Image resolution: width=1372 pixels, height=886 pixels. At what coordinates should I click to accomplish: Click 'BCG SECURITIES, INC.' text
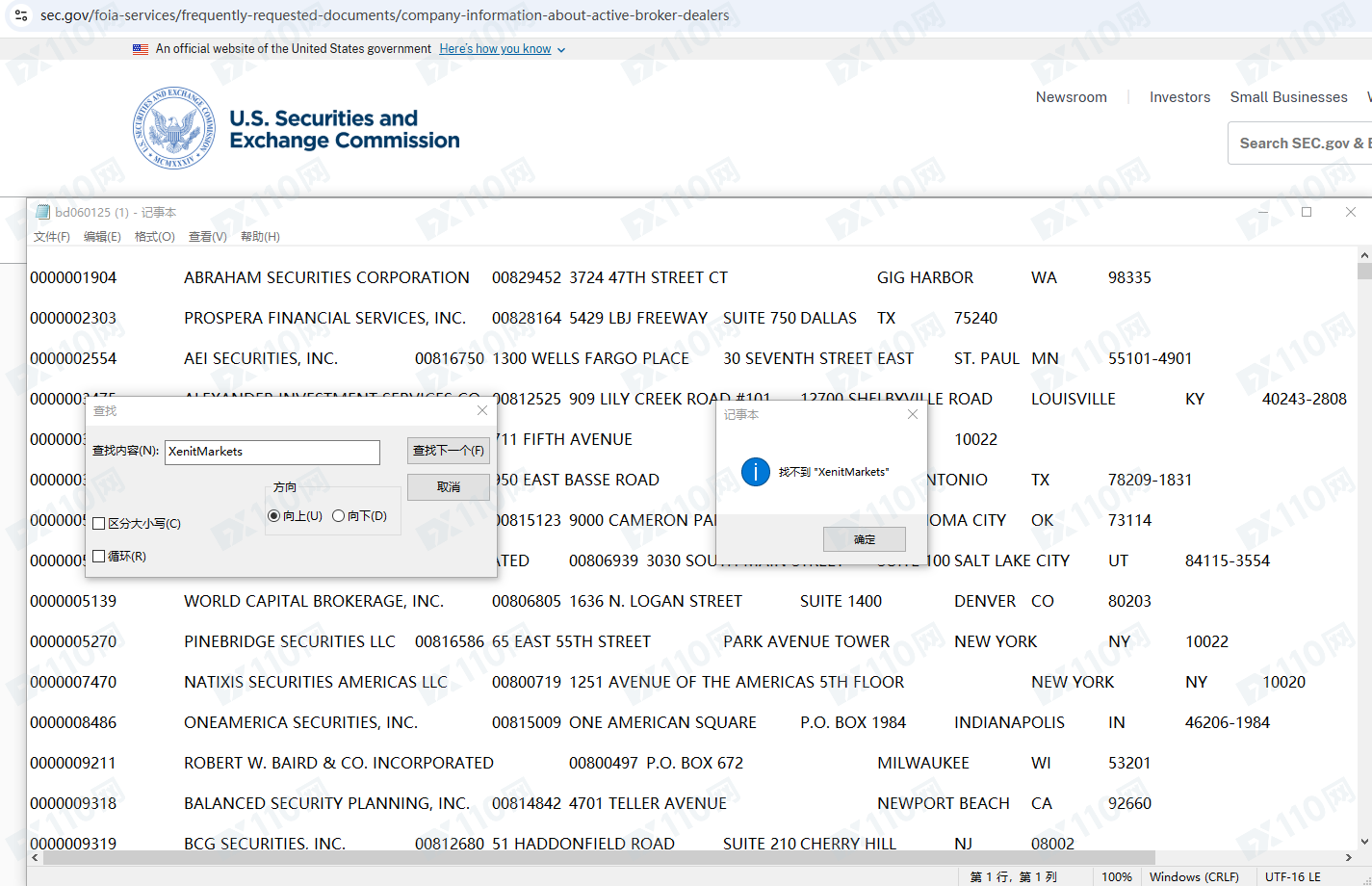tap(265, 843)
